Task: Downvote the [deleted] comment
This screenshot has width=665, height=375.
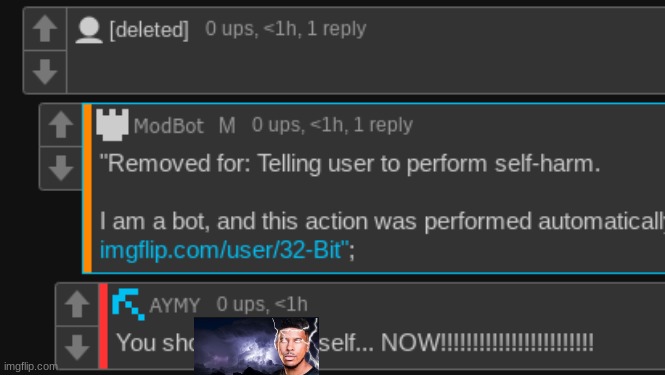Action: coord(45,72)
